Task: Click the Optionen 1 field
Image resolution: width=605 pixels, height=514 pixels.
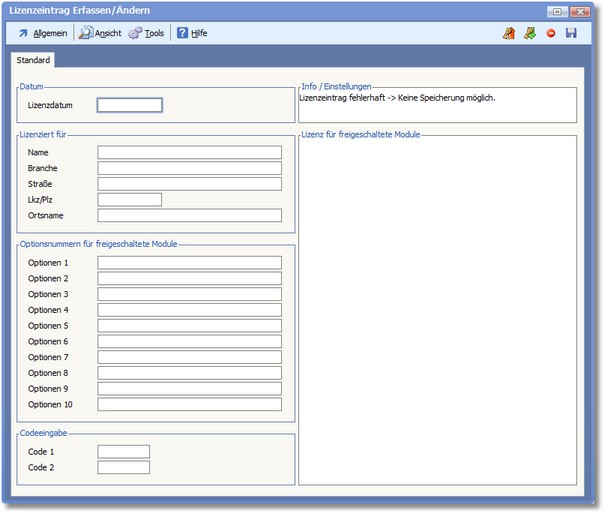Action: (189, 262)
